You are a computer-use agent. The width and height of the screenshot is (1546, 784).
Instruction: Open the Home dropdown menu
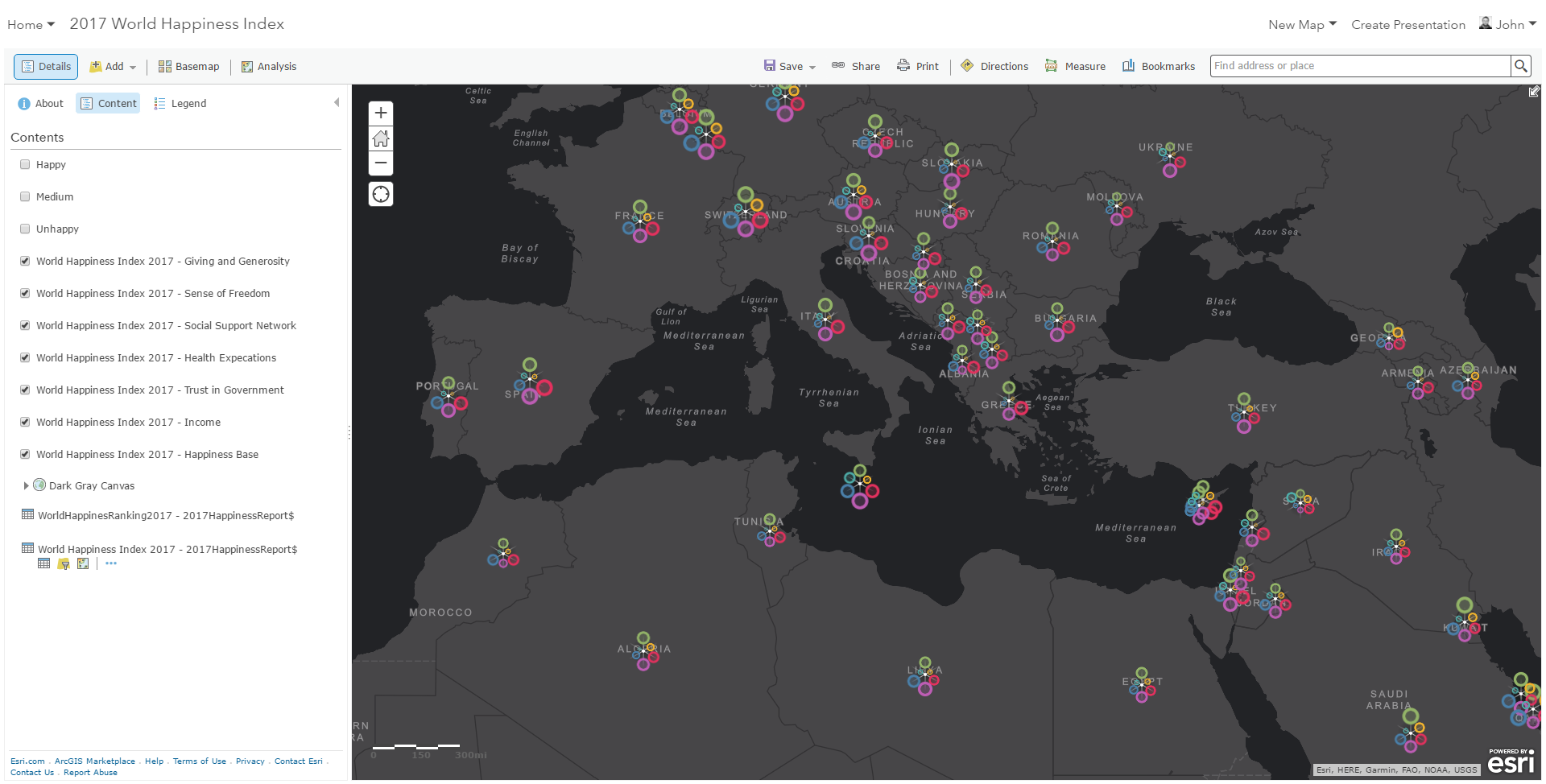(x=31, y=24)
